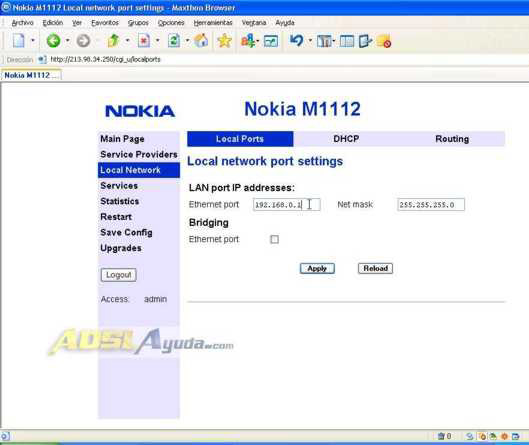Viewport: 529px width, 445px height.
Task: Open the Main Page sidebar link
Action: (122, 139)
